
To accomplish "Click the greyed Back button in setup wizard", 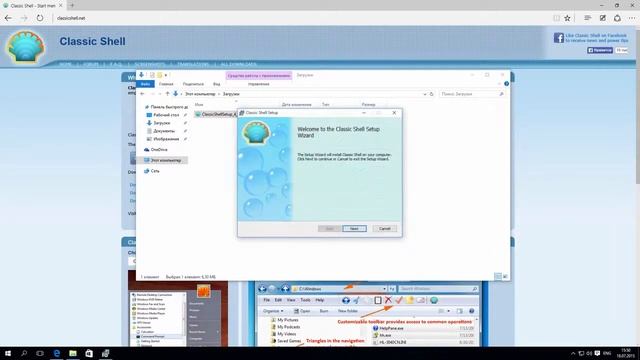I will 329,229.
